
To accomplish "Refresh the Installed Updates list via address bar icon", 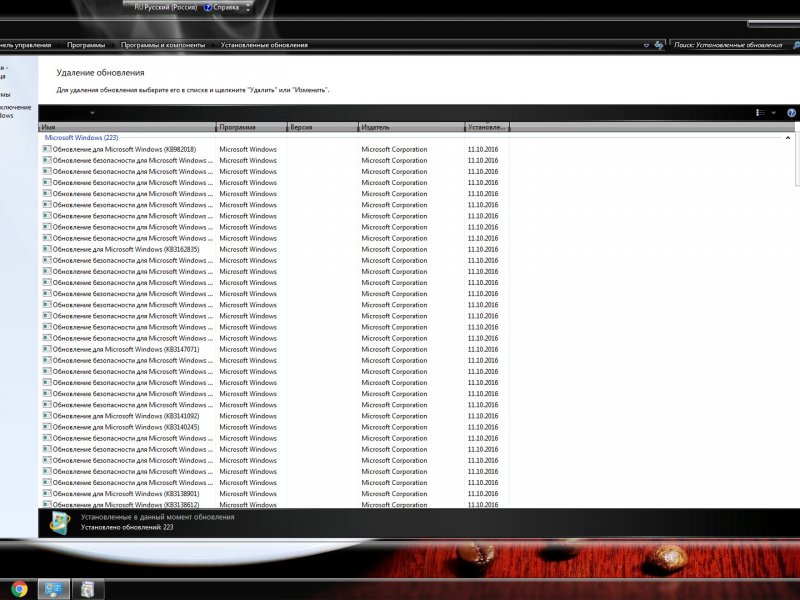I will pos(659,45).
